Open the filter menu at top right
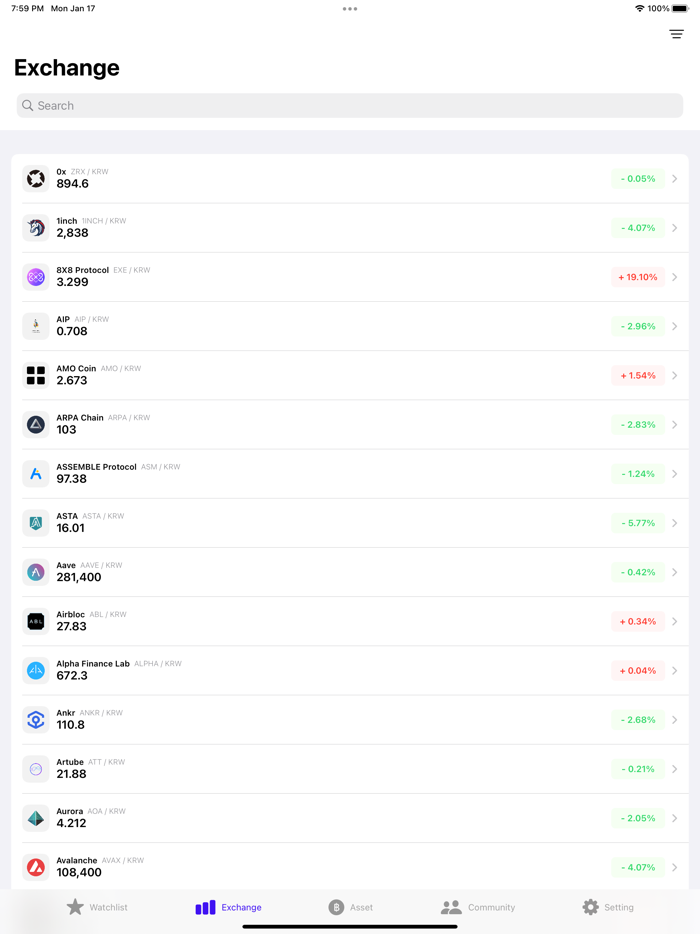700x934 pixels. pos(675,33)
